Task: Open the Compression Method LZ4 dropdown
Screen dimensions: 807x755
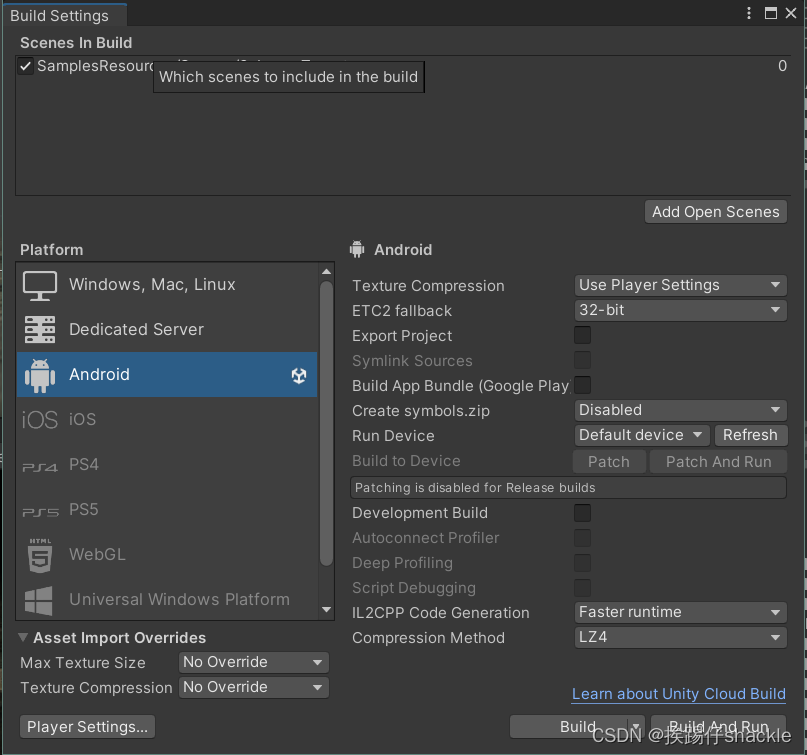Action: pyautogui.click(x=680, y=637)
